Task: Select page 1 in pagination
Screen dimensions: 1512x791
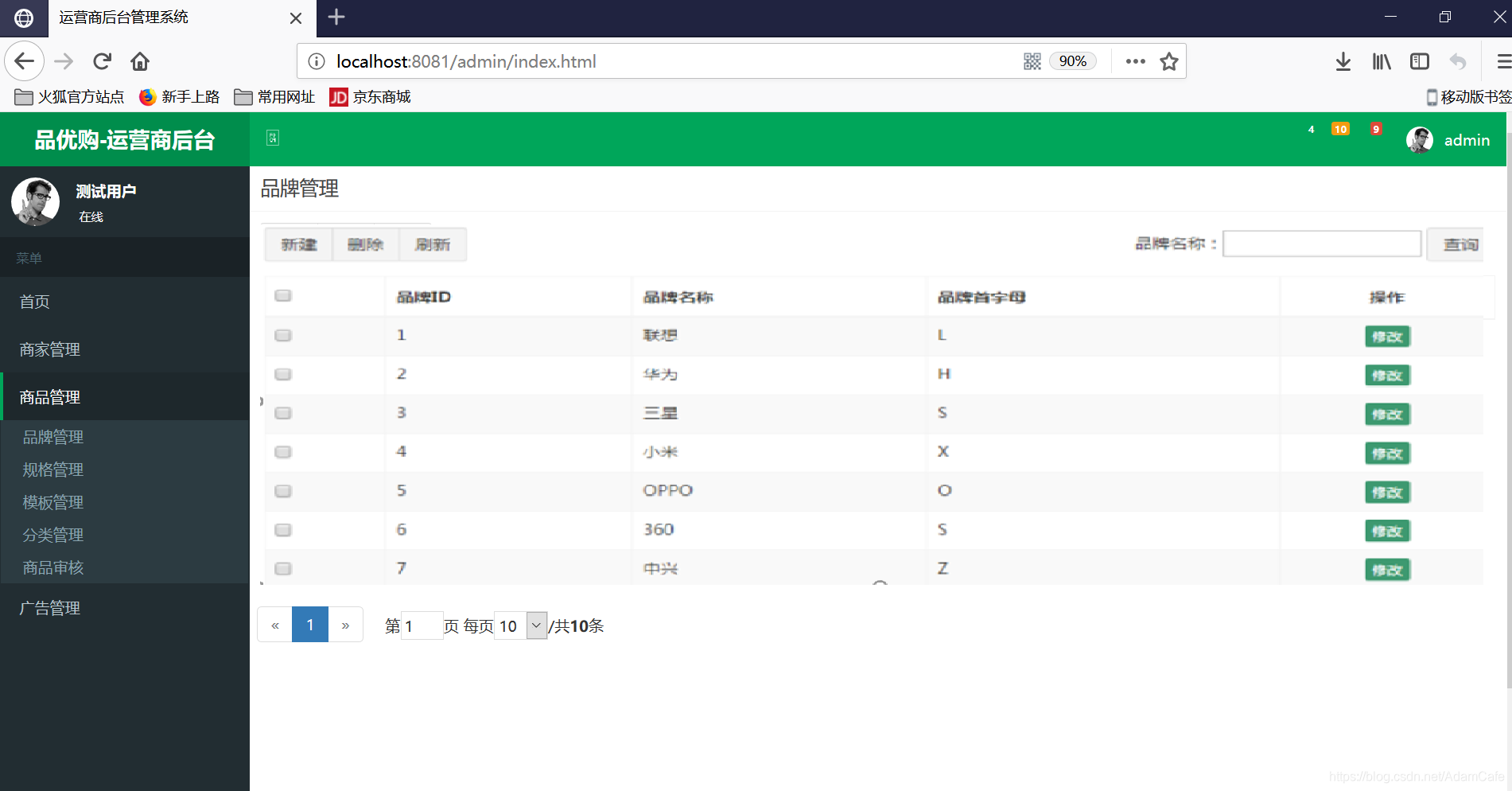Action: click(310, 625)
